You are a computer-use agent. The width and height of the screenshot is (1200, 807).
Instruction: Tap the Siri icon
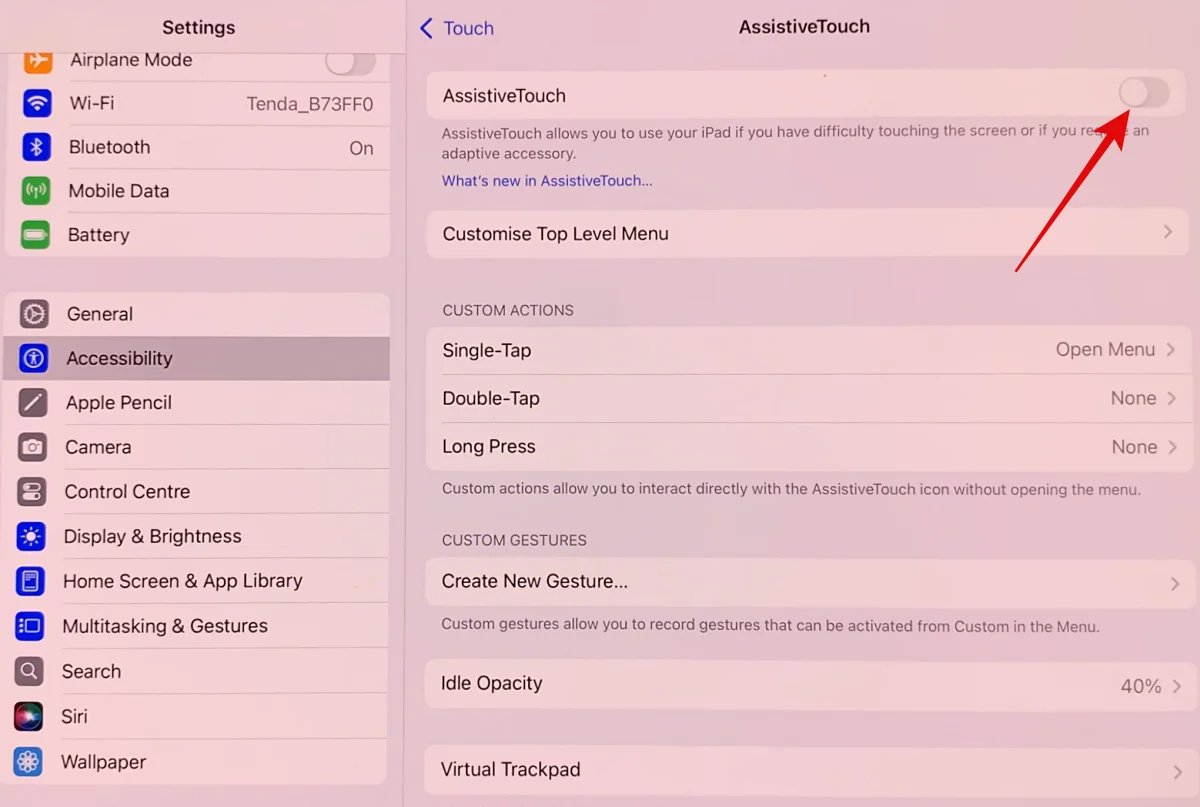29,717
